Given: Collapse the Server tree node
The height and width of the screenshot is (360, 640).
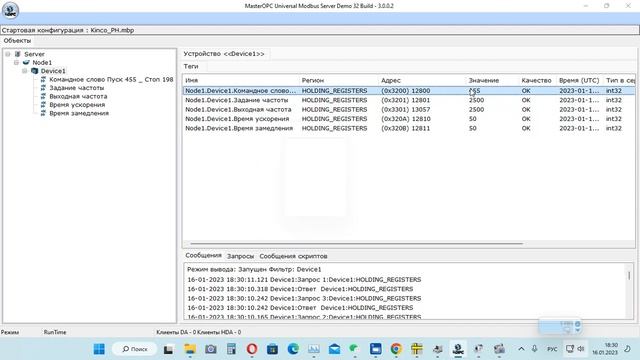Looking at the screenshot, I should pyautogui.click(x=8, y=54).
